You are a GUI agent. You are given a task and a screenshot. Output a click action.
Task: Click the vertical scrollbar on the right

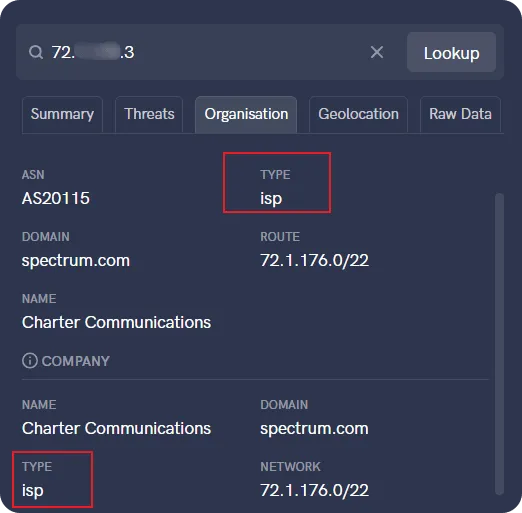tap(499, 343)
